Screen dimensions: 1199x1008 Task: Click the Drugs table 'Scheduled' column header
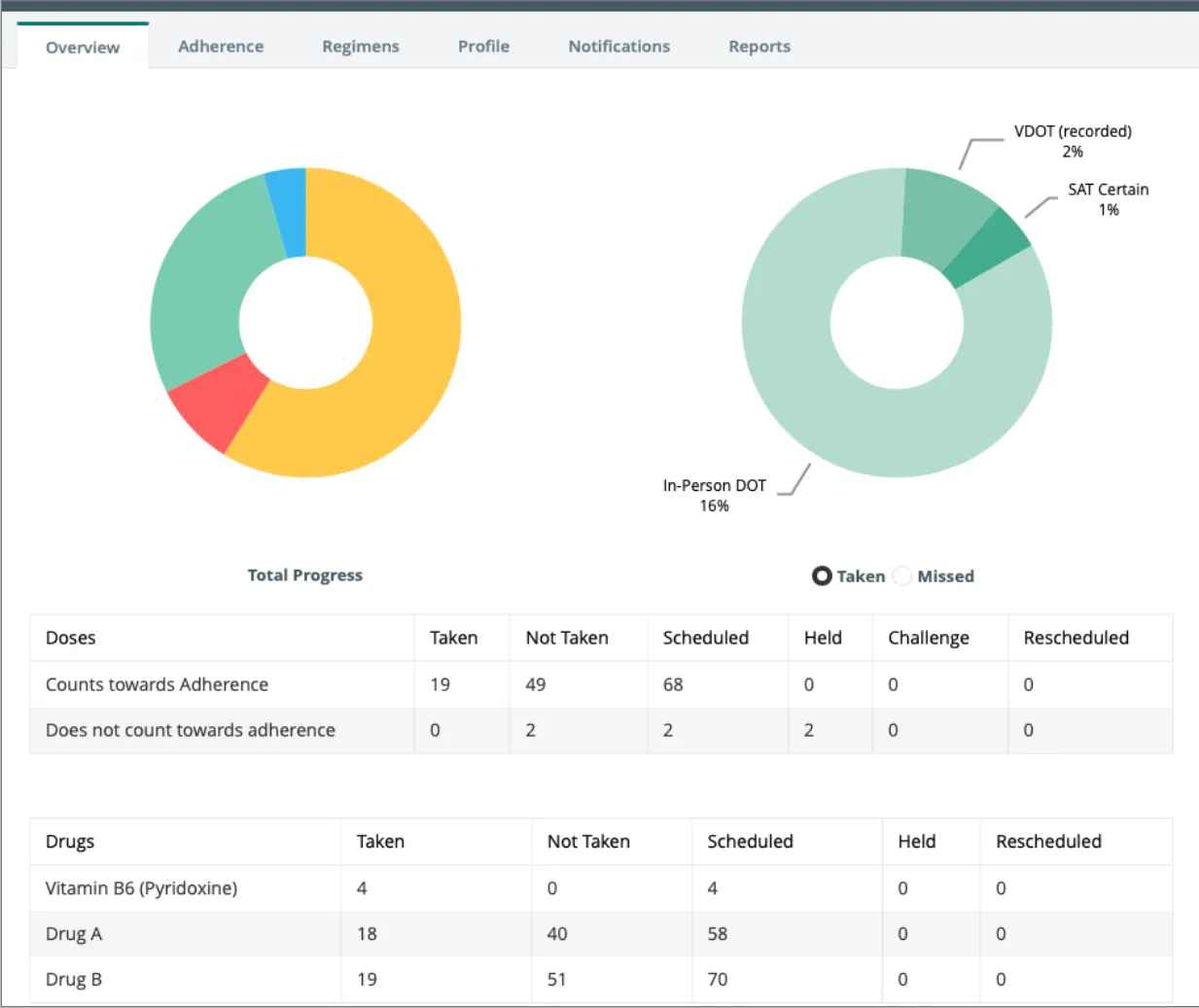[x=750, y=842]
